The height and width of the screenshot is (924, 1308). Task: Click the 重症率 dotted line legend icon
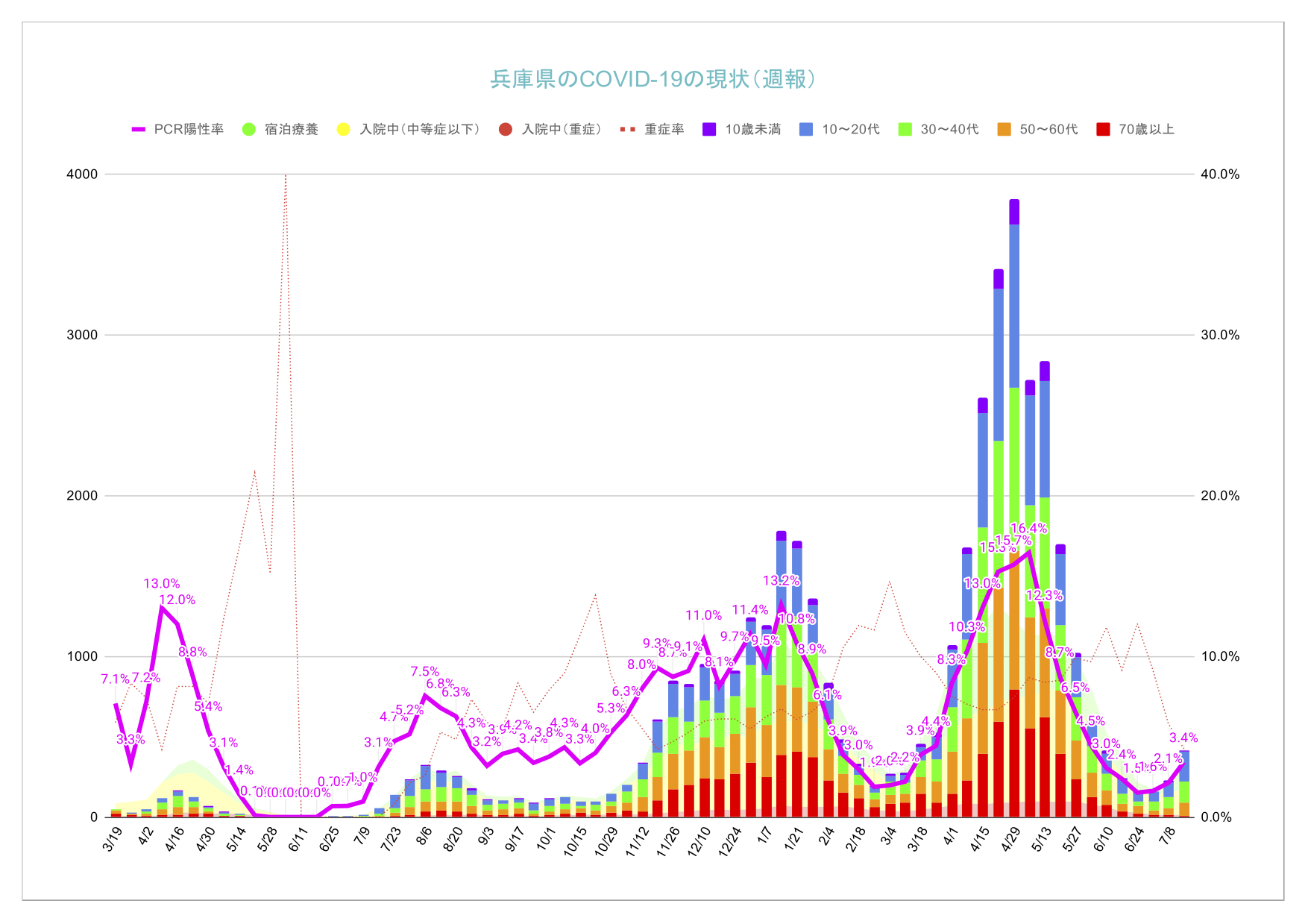[x=628, y=129]
